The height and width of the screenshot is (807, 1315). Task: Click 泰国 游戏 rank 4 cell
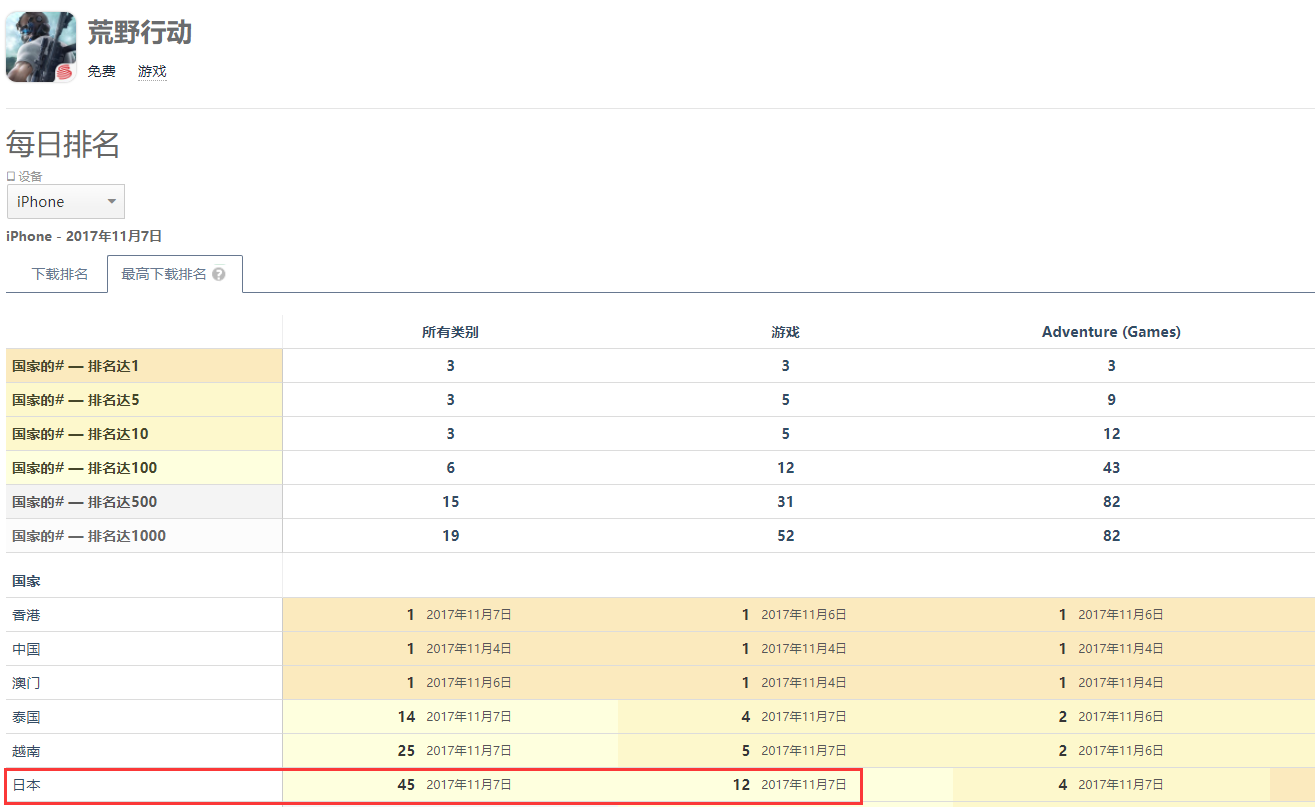785,717
